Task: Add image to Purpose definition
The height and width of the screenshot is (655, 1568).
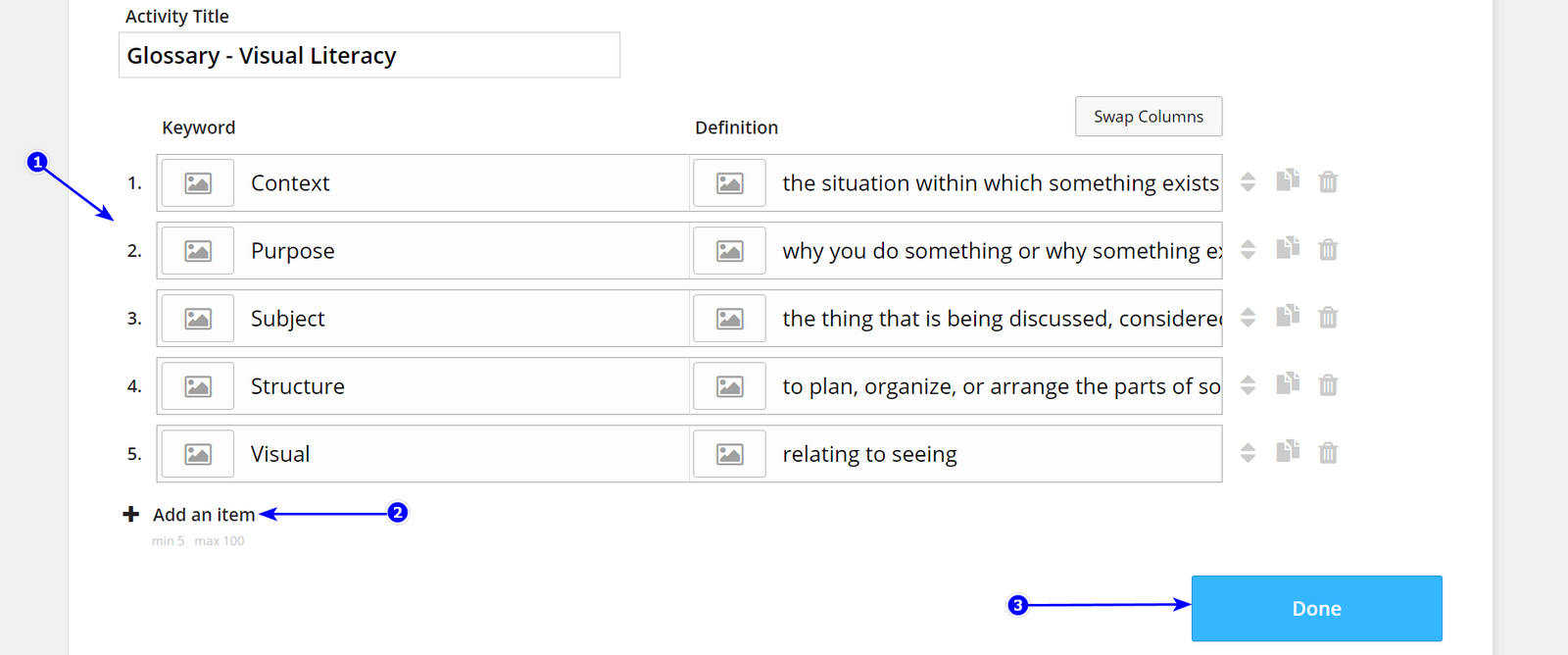Action: click(729, 251)
